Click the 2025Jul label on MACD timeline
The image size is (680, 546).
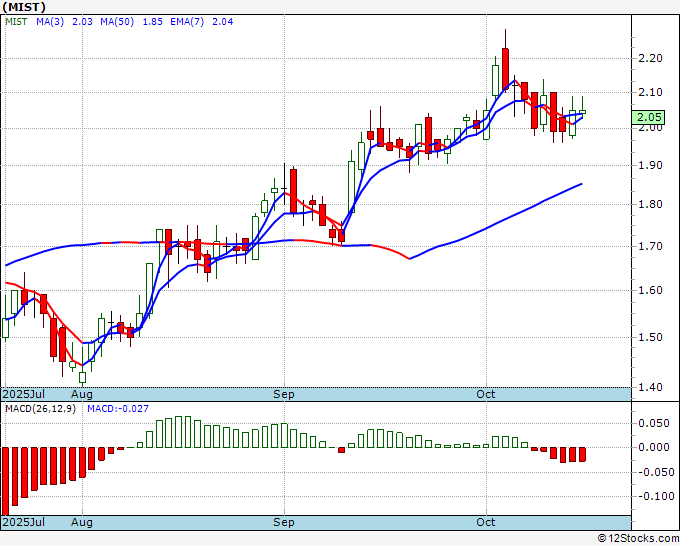click(x=24, y=522)
